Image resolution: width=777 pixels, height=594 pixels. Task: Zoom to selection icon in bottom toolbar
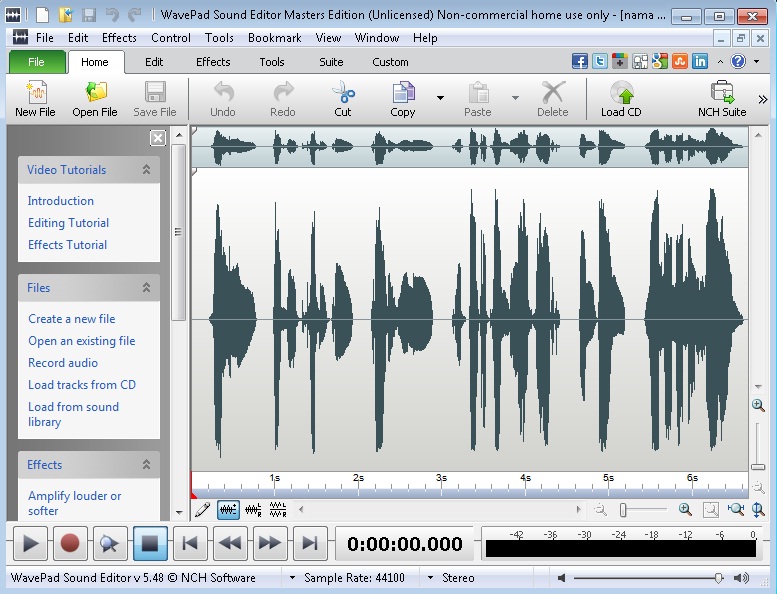(711, 510)
